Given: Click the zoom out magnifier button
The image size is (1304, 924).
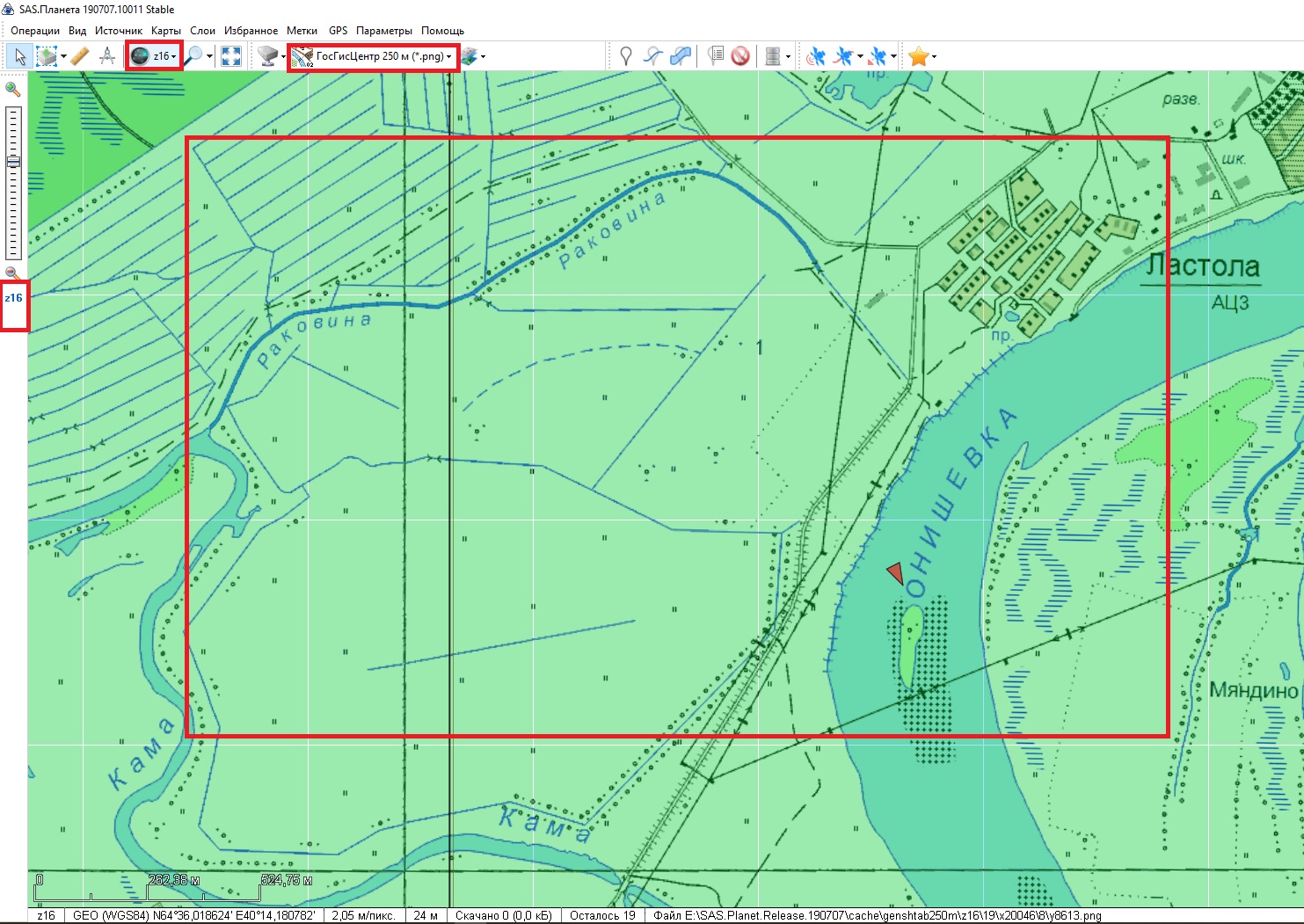Looking at the screenshot, I should point(13,273).
